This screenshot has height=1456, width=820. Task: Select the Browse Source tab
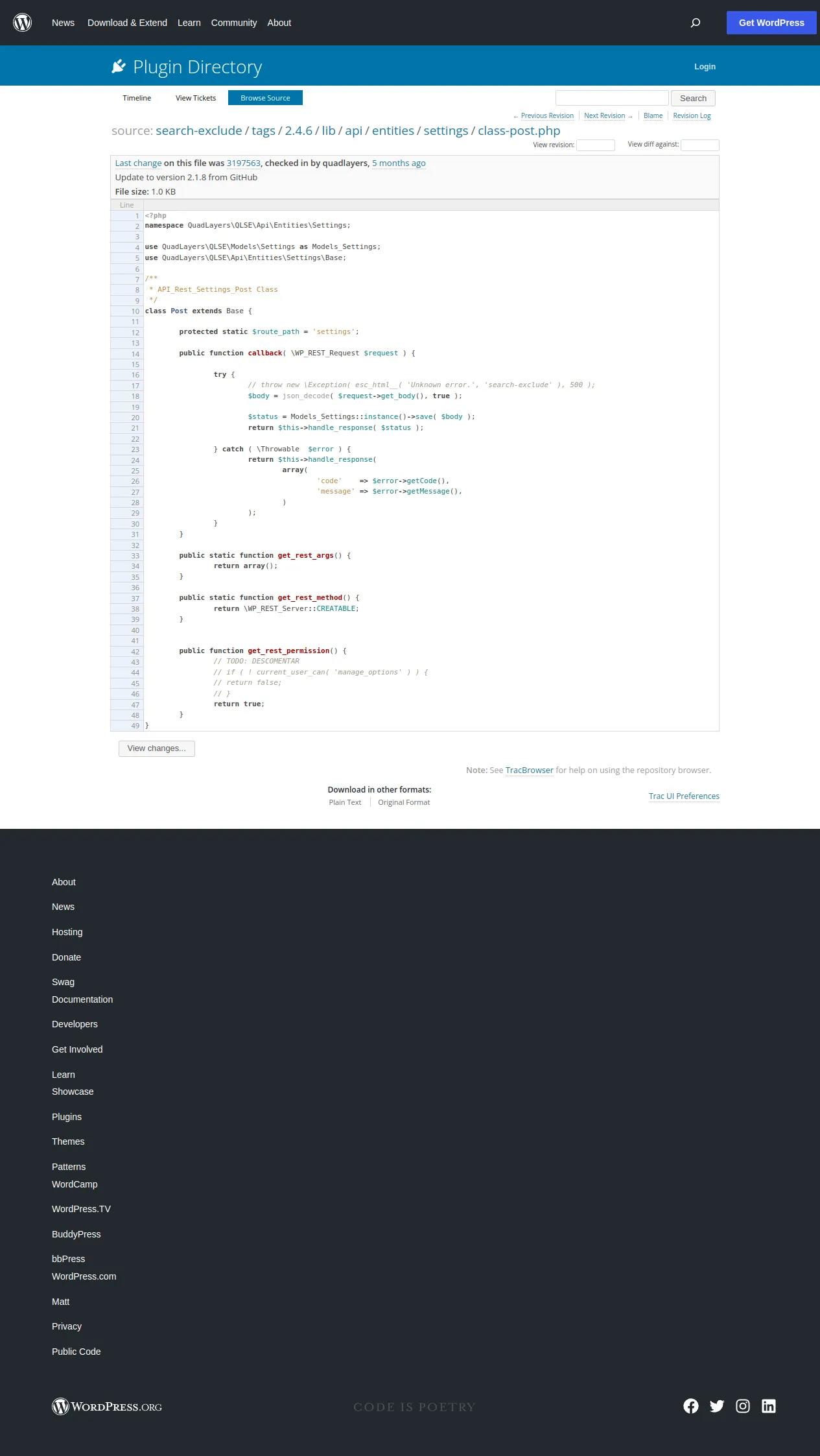[x=265, y=98]
